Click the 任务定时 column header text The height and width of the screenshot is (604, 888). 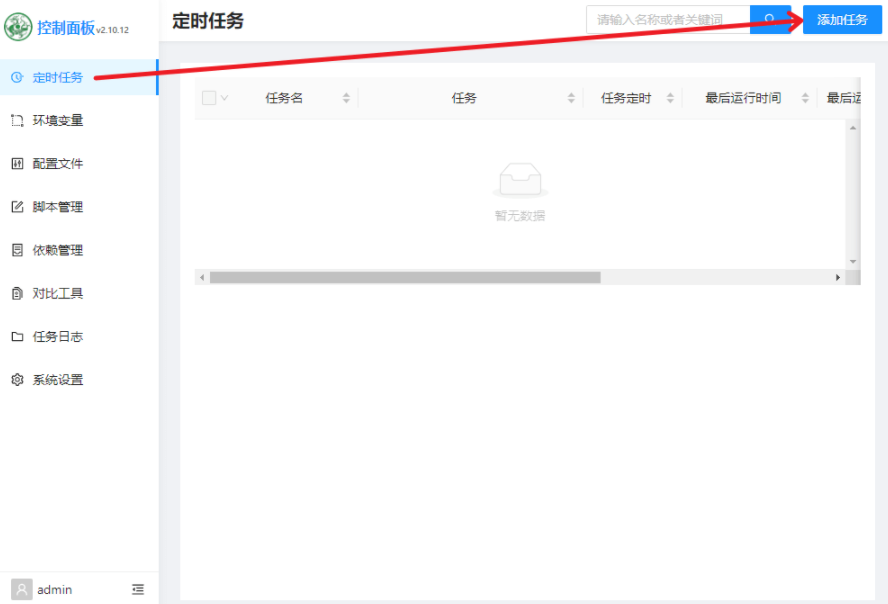pyautogui.click(x=626, y=98)
